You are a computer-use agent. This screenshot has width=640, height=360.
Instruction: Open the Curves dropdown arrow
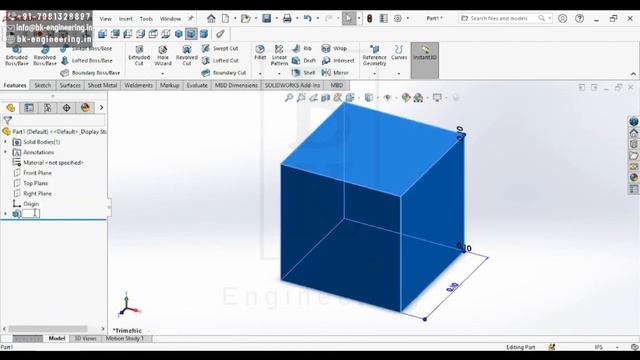399,74
